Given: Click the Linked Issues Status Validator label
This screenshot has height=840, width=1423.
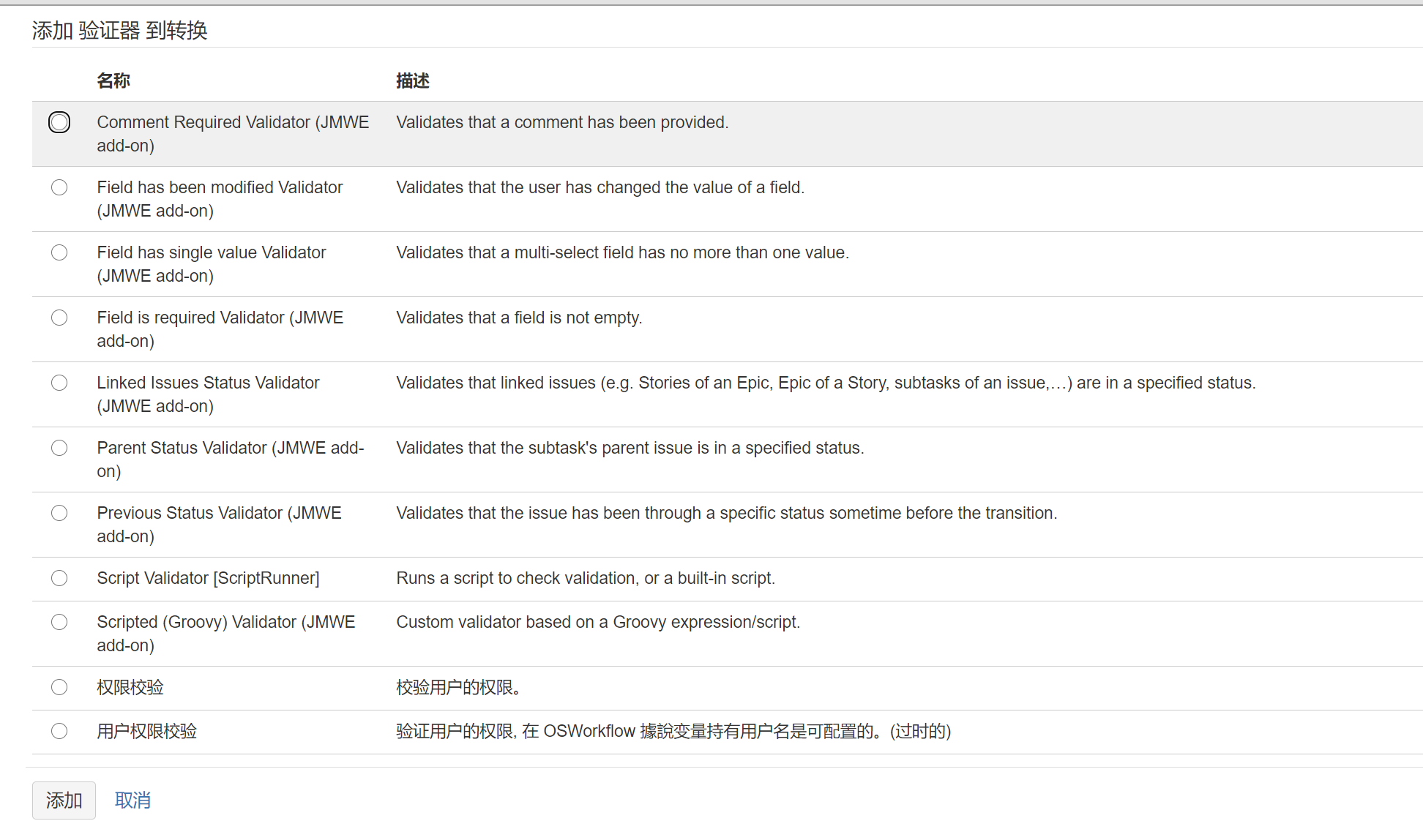Looking at the screenshot, I should click(x=208, y=394).
